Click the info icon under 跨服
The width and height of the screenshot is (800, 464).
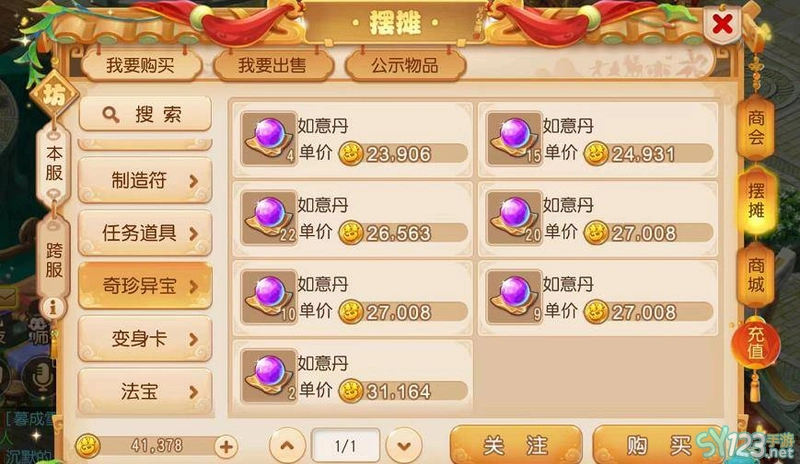click(53, 307)
